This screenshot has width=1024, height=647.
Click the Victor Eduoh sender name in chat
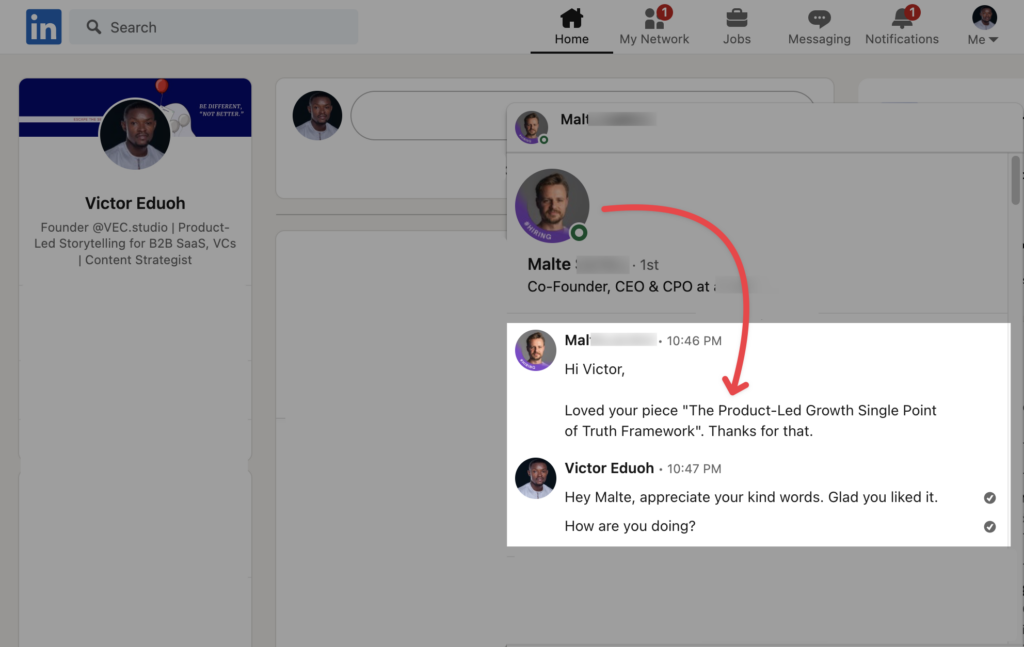[x=609, y=468]
